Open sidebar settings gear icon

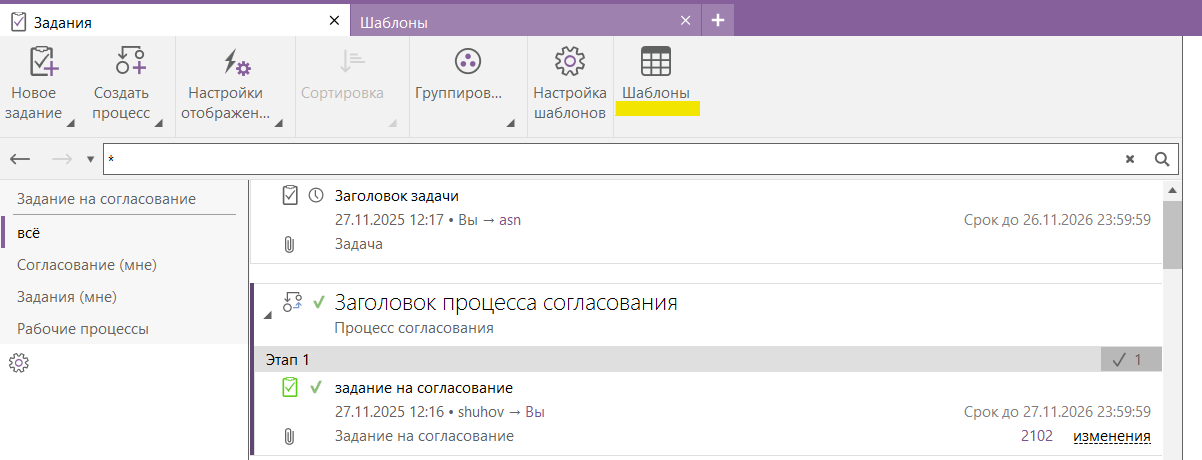click(18, 363)
